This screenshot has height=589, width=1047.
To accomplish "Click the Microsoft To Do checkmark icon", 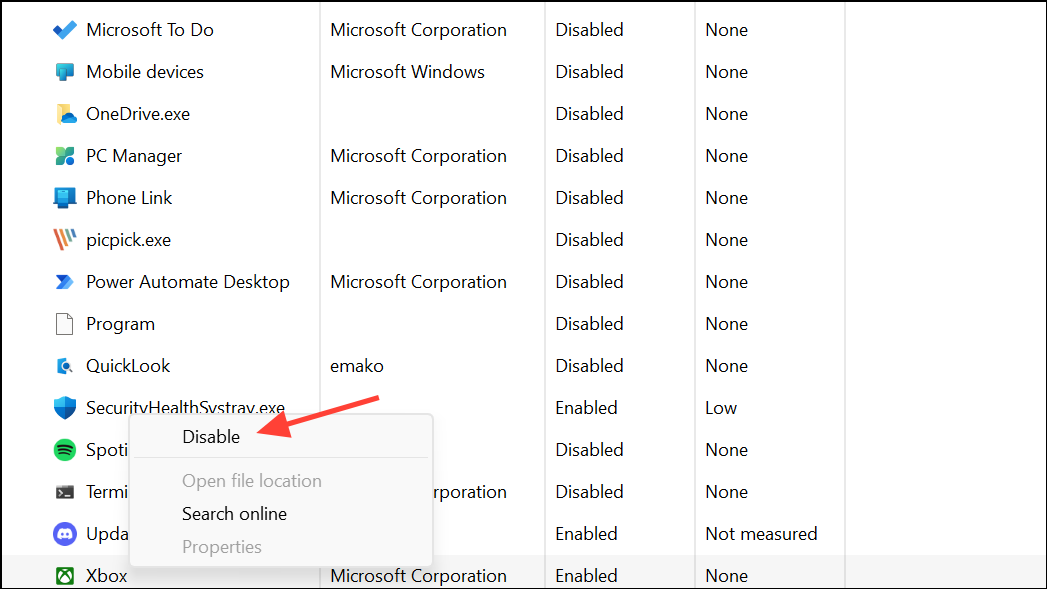I will 65,30.
